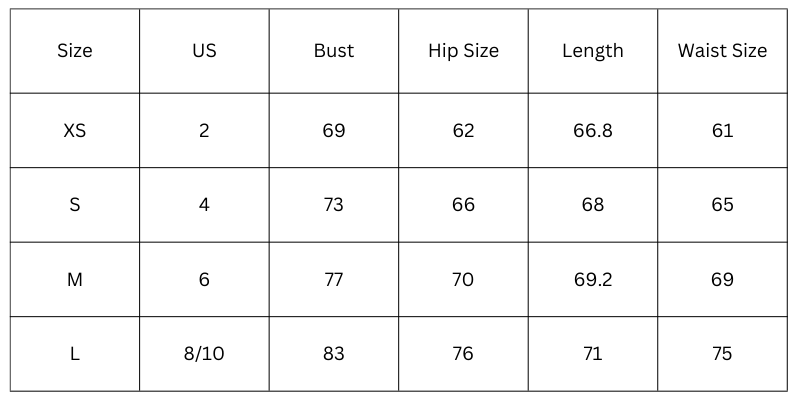Select the length 71 cell
Screen dimensions: 800x400
click(x=593, y=354)
